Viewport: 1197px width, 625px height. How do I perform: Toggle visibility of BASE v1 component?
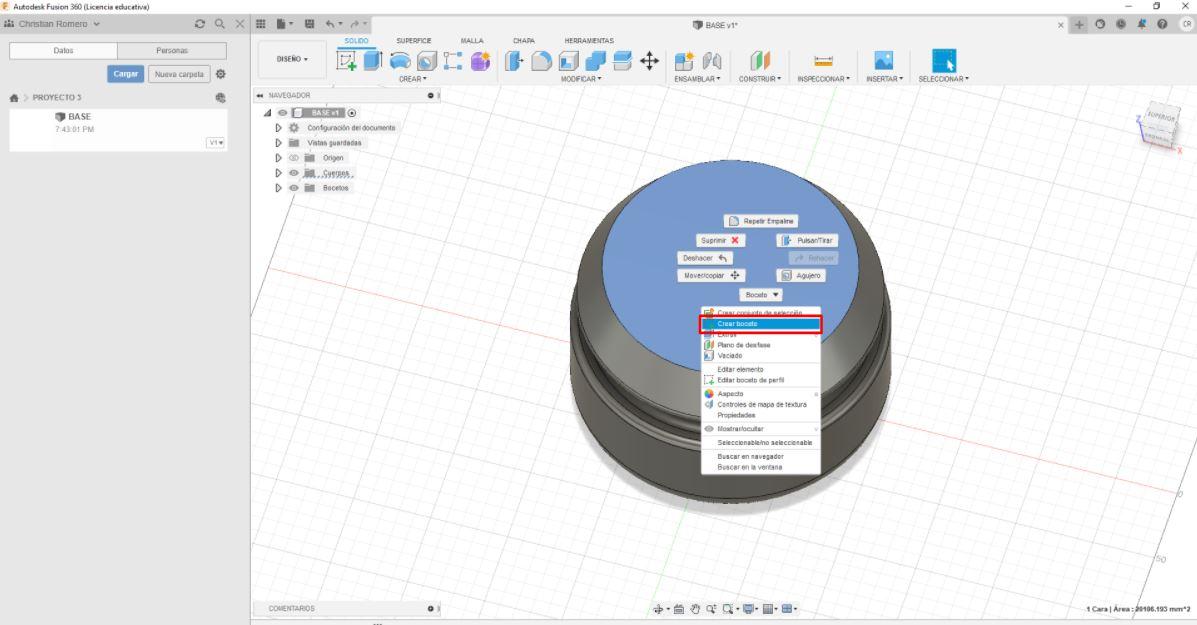coord(282,113)
